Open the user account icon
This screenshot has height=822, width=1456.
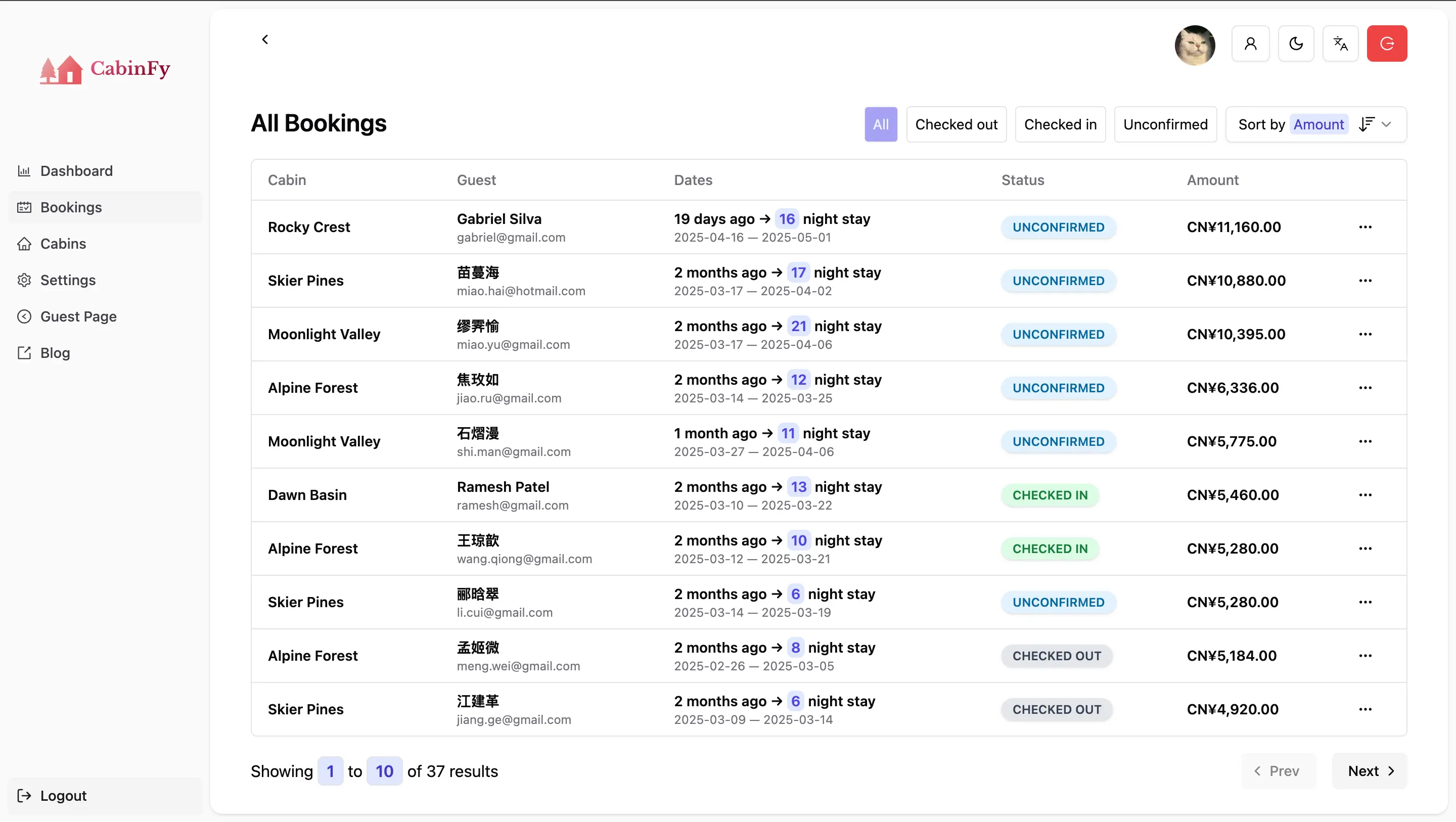click(1250, 43)
